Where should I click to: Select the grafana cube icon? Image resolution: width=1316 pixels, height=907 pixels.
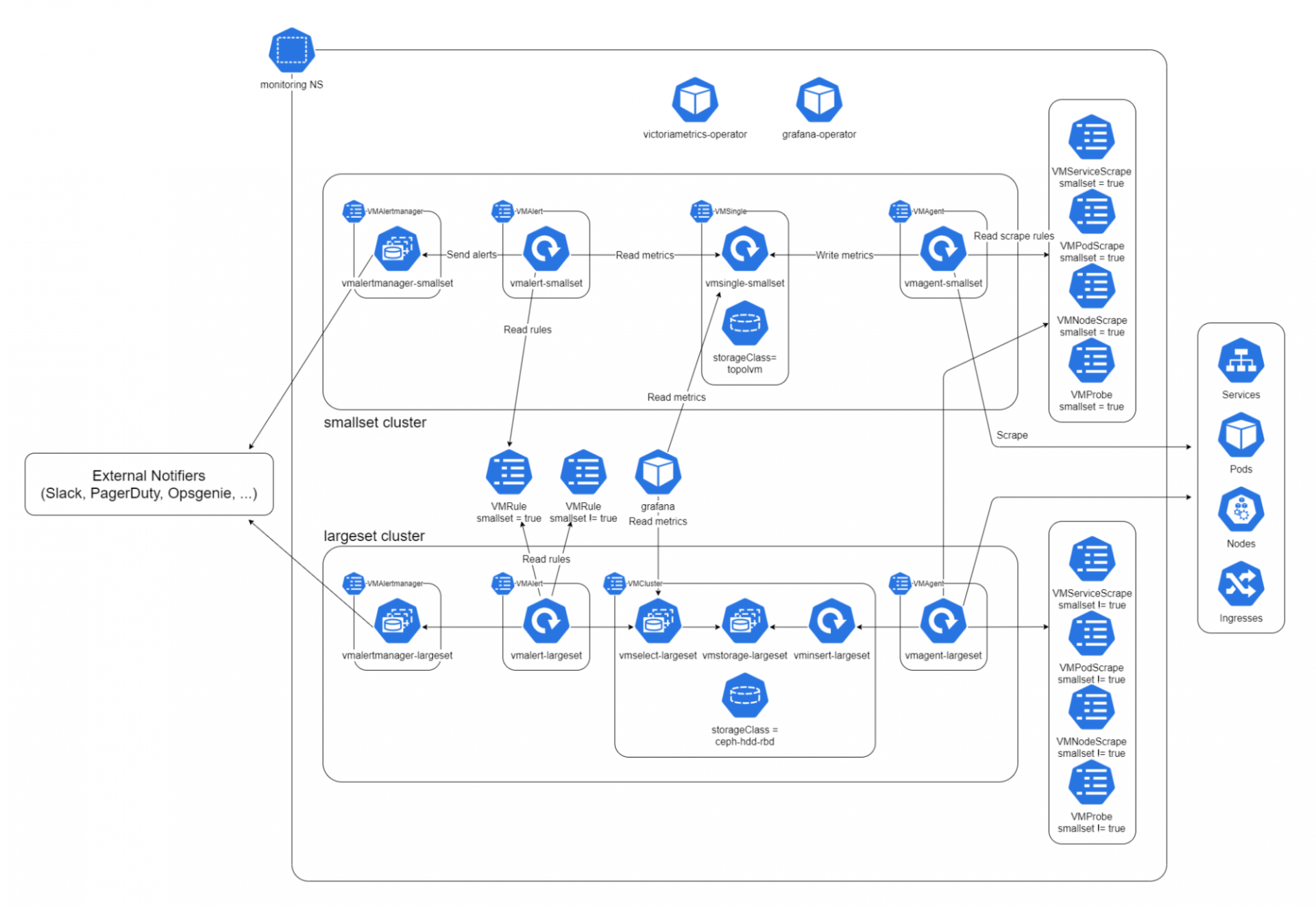[x=658, y=472]
